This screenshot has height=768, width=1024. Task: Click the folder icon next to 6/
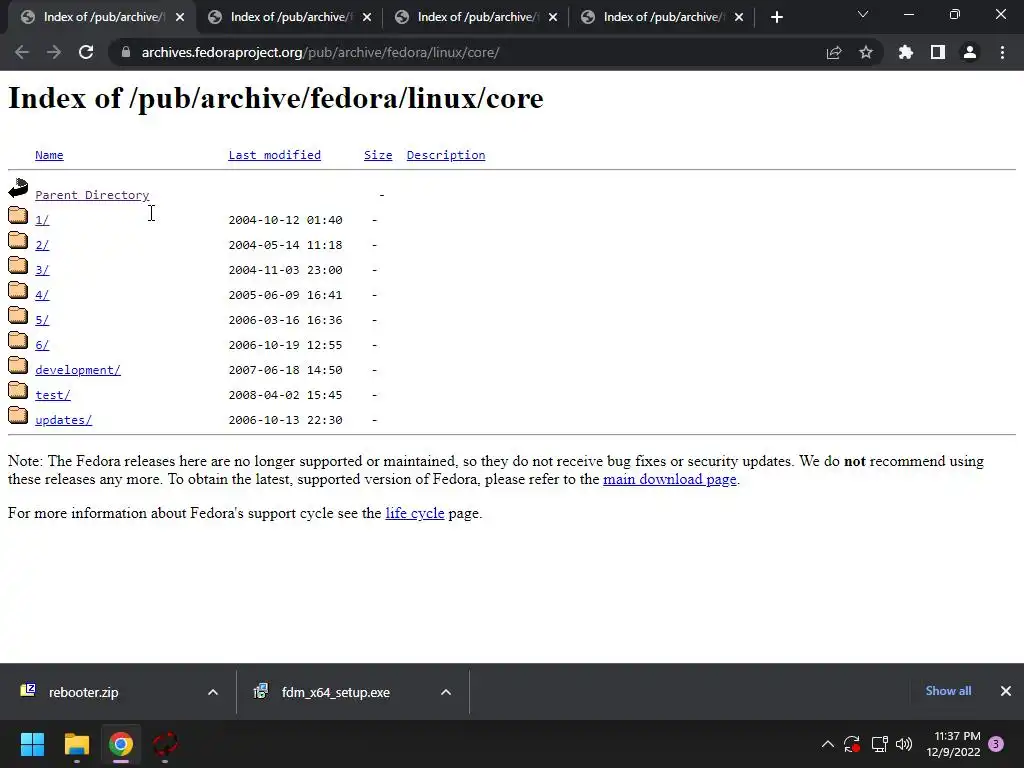(18, 340)
